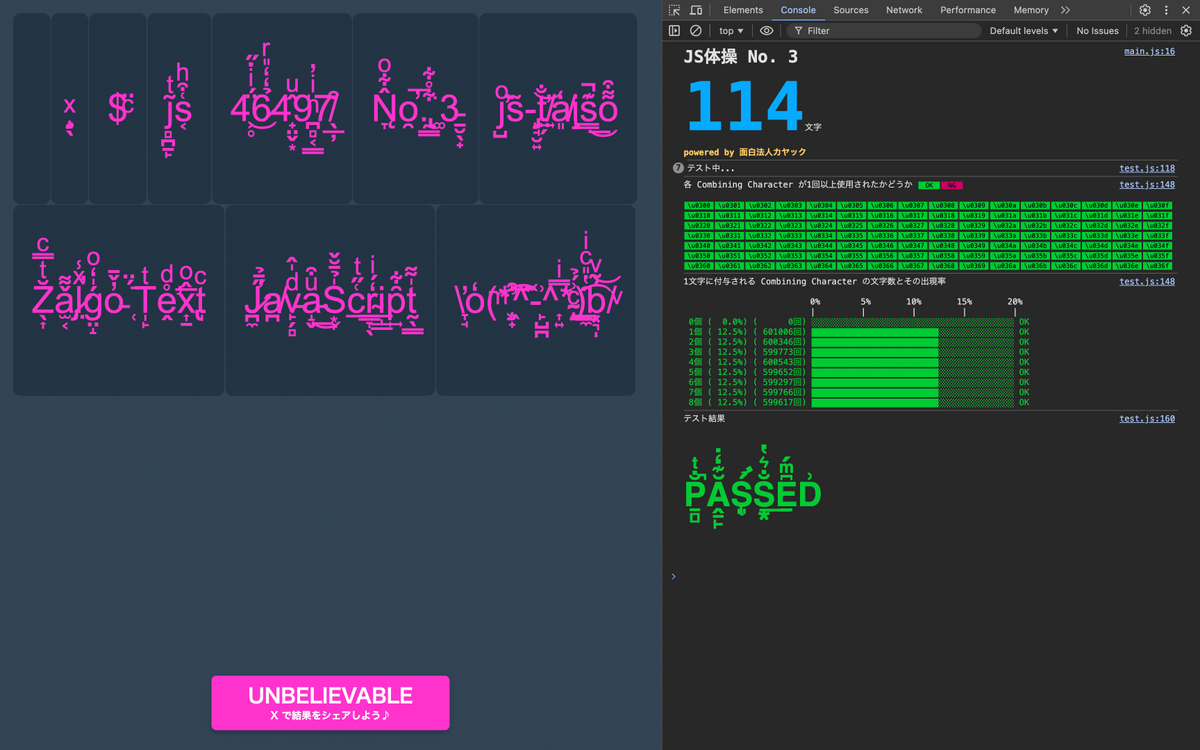The image size is (1200, 750).
Task: Open DevTools settings via the gear icon
Action: (x=1146, y=10)
